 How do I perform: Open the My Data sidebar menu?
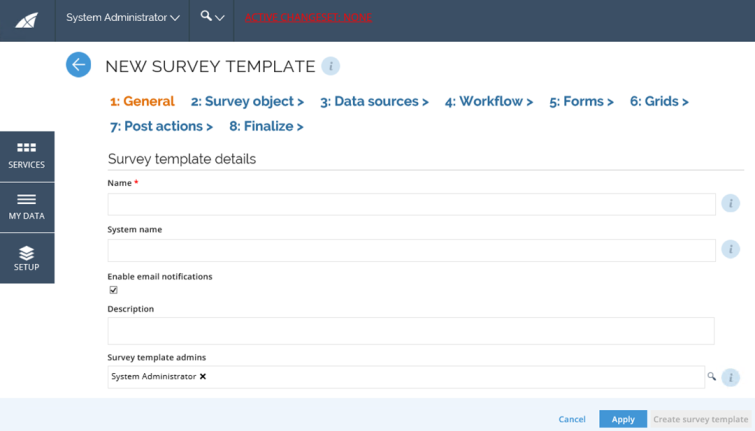[27, 207]
